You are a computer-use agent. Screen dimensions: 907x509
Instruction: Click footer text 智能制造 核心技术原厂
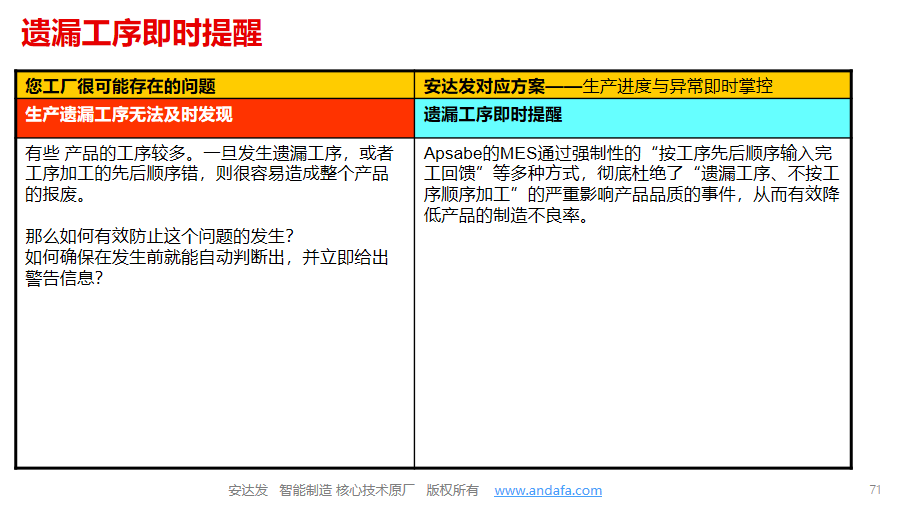[346, 490]
